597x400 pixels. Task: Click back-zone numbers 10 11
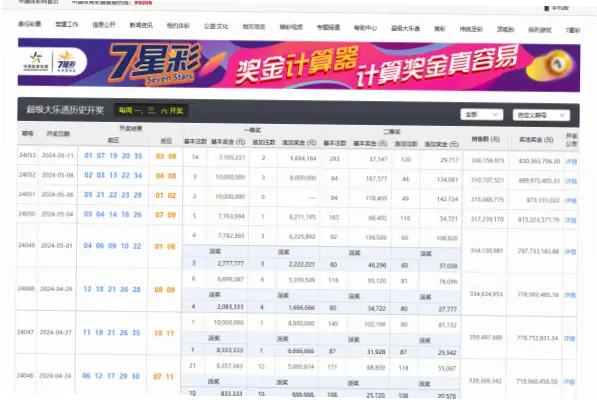pos(164,333)
